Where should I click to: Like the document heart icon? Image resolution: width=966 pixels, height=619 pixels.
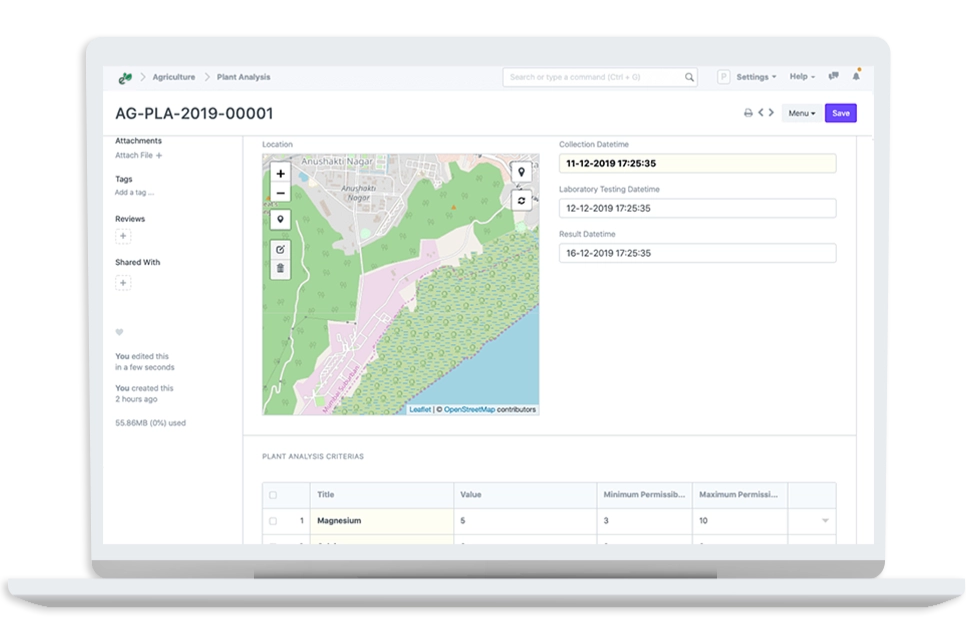tap(120, 332)
